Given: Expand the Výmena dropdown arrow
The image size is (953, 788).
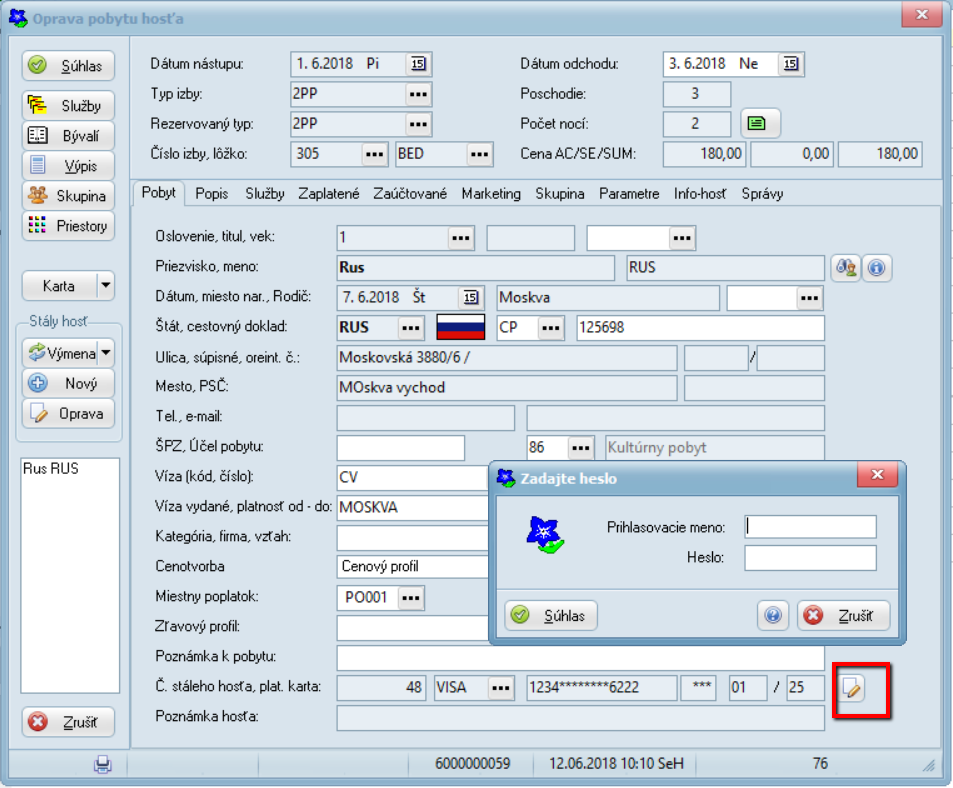Looking at the screenshot, I should pos(105,353).
